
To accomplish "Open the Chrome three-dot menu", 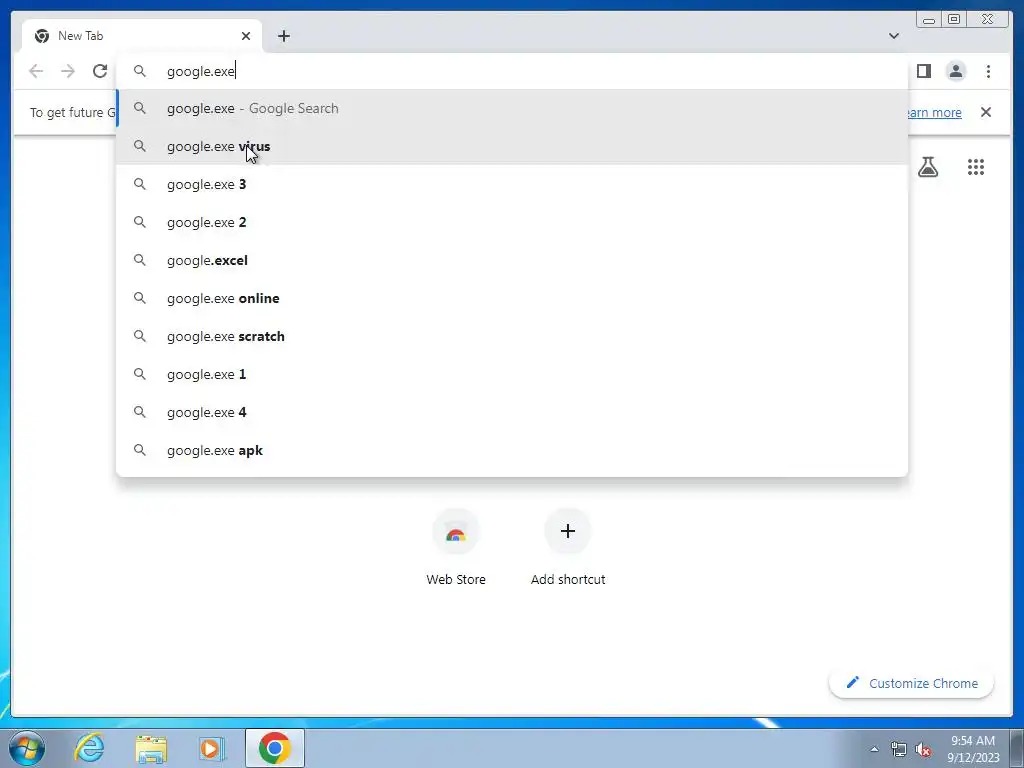I will click(988, 71).
